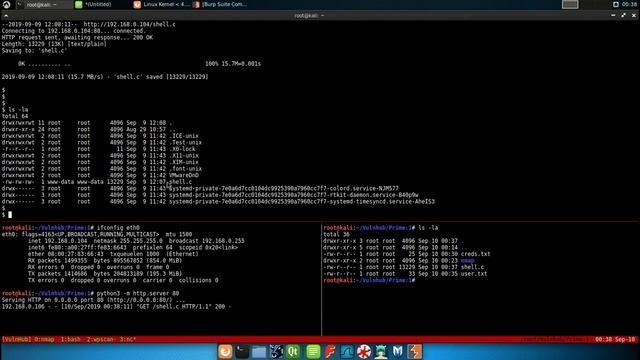Click user.txt in bottom-right listing

pos(474,273)
